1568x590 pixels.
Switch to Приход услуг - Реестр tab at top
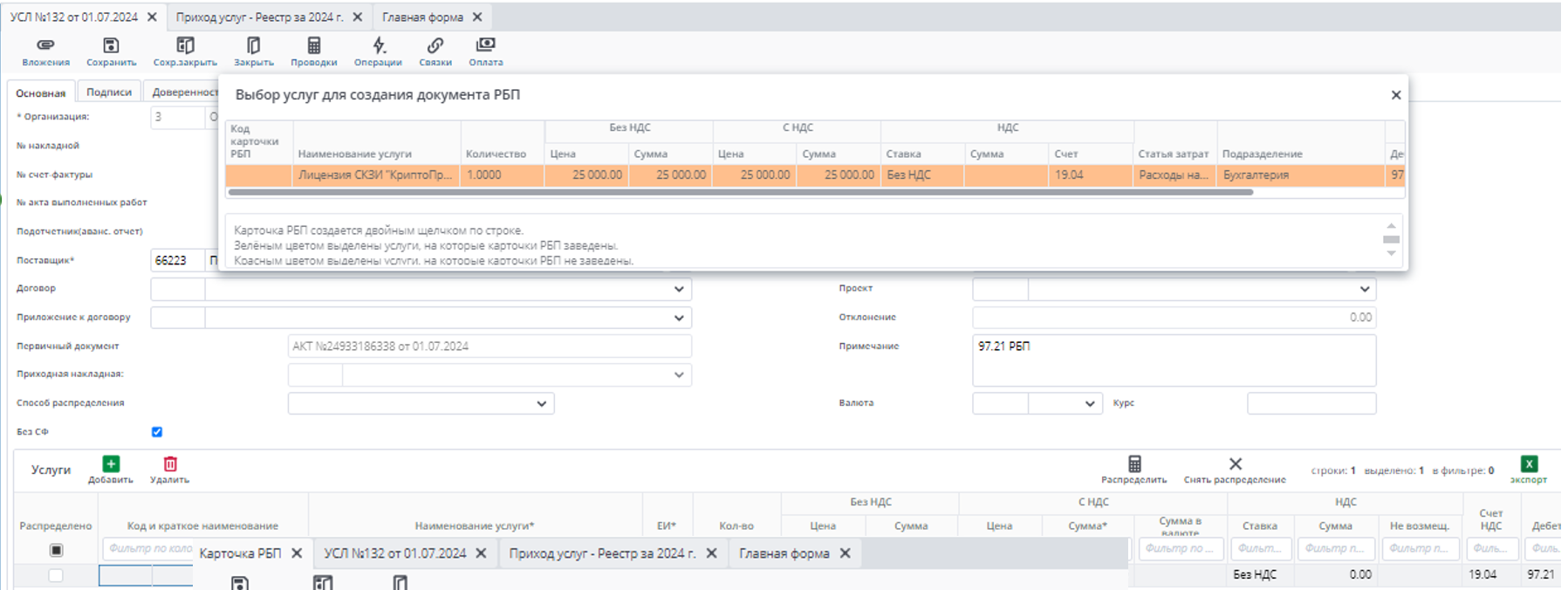coord(259,17)
